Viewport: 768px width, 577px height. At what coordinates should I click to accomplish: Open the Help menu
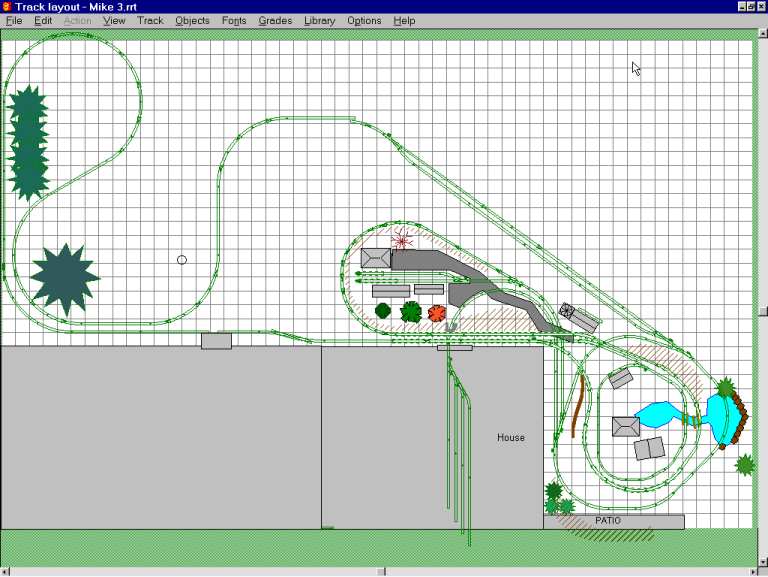(404, 21)
